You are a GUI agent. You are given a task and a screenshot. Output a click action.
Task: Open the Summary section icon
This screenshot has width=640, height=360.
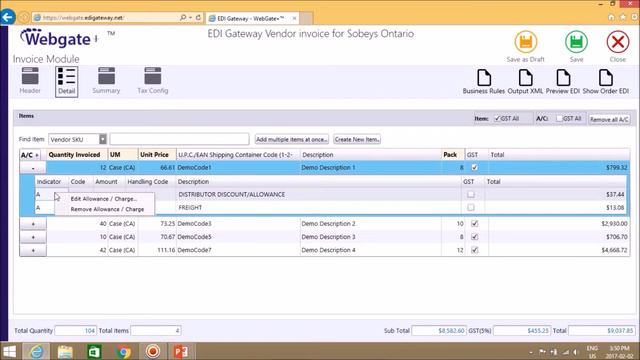coord(106,80)
